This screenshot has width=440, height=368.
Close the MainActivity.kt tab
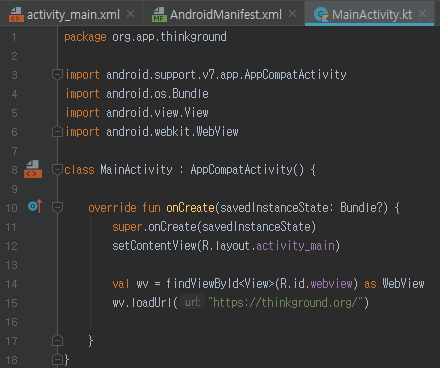(x=423, y=14)
